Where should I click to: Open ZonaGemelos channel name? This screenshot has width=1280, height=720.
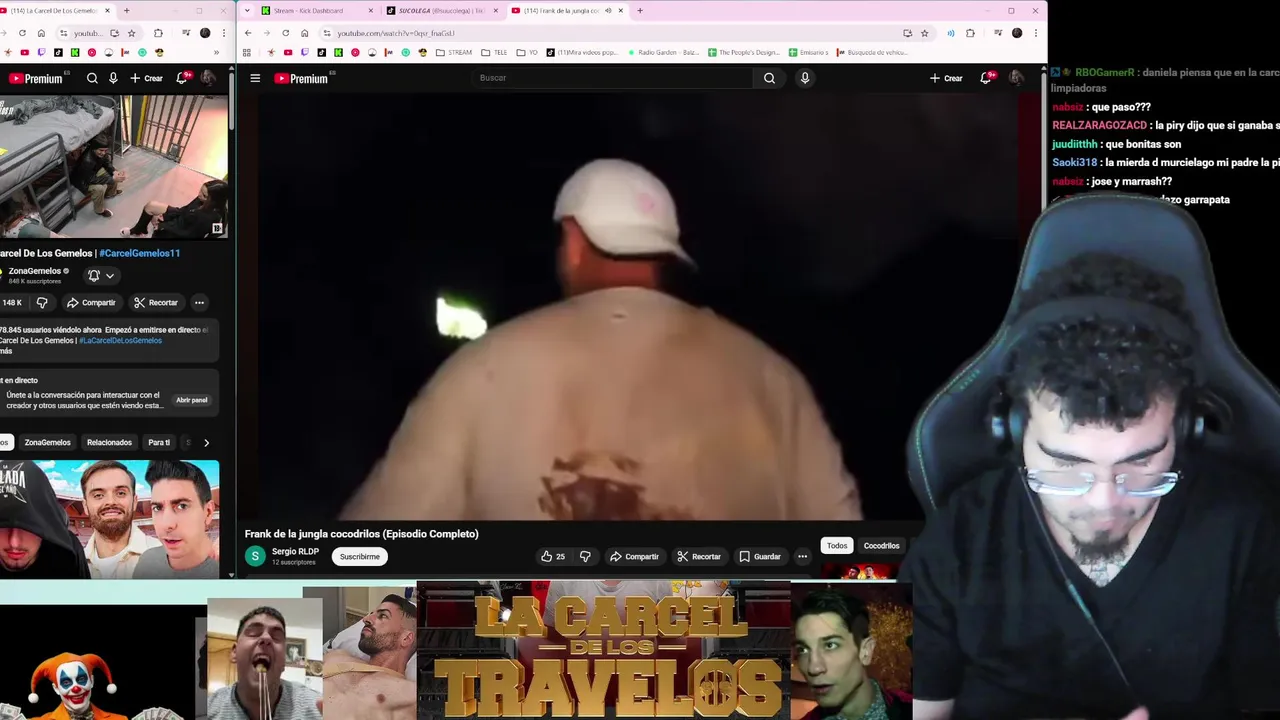click(x=35, y=271)
